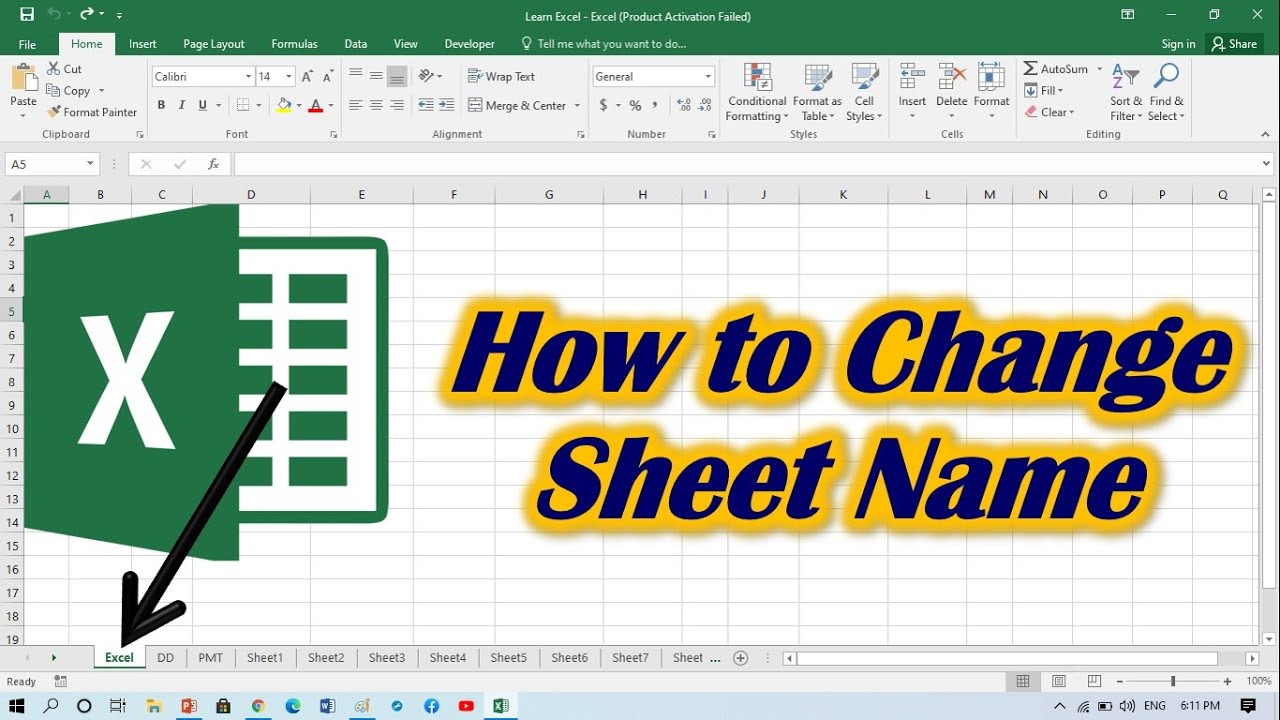Select the Sheet3 worksheet tab

(x=387, y=658)
